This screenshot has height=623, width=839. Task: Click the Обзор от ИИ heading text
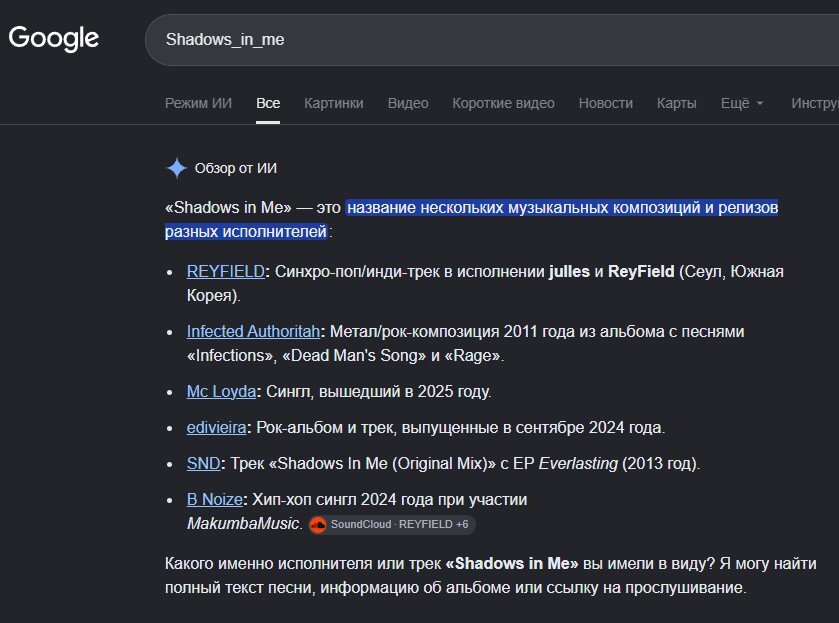click(x=236, y=168)
